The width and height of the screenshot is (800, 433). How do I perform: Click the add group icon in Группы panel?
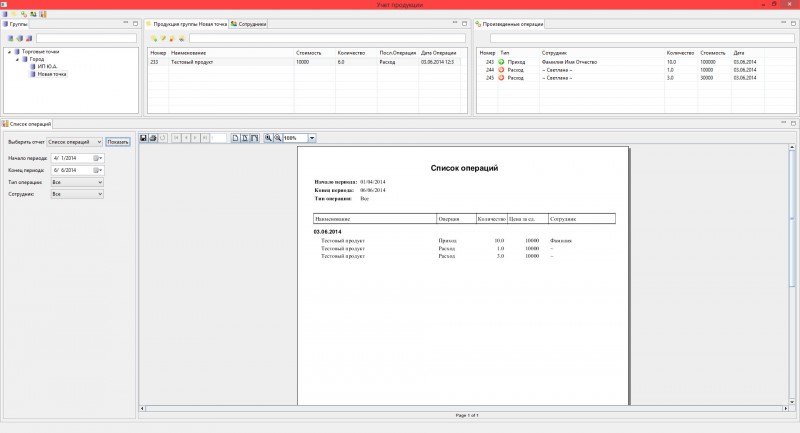(10, 38)
